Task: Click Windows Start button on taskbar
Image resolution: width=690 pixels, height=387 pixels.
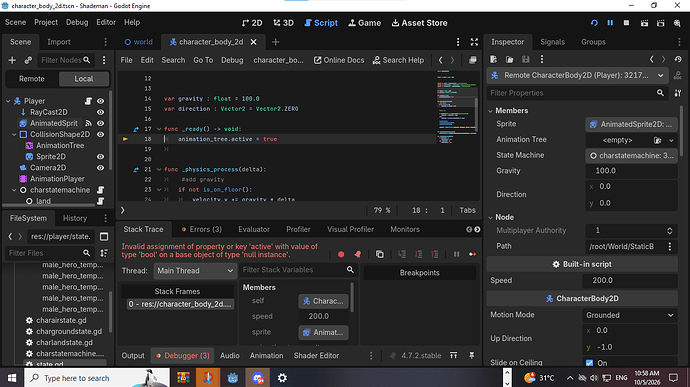Action: click(x=12, y=378)
